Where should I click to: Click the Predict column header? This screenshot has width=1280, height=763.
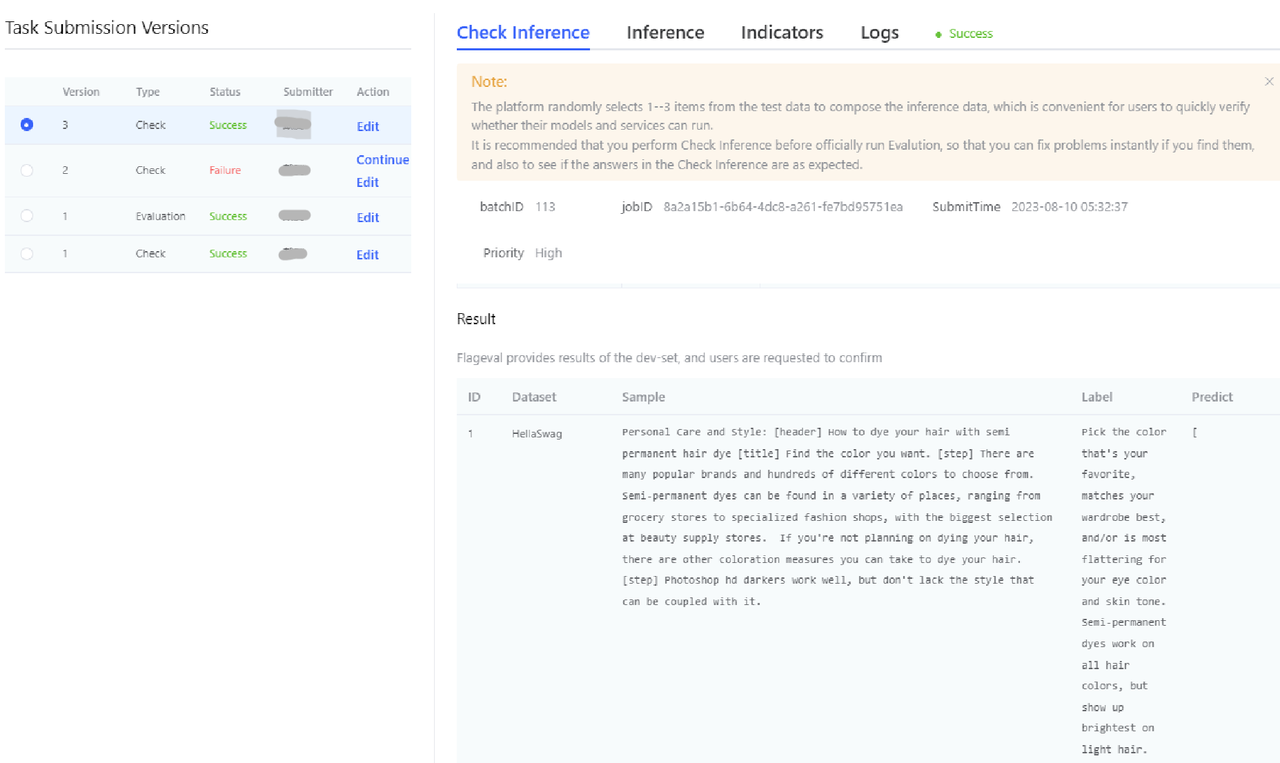(1212, 397)
